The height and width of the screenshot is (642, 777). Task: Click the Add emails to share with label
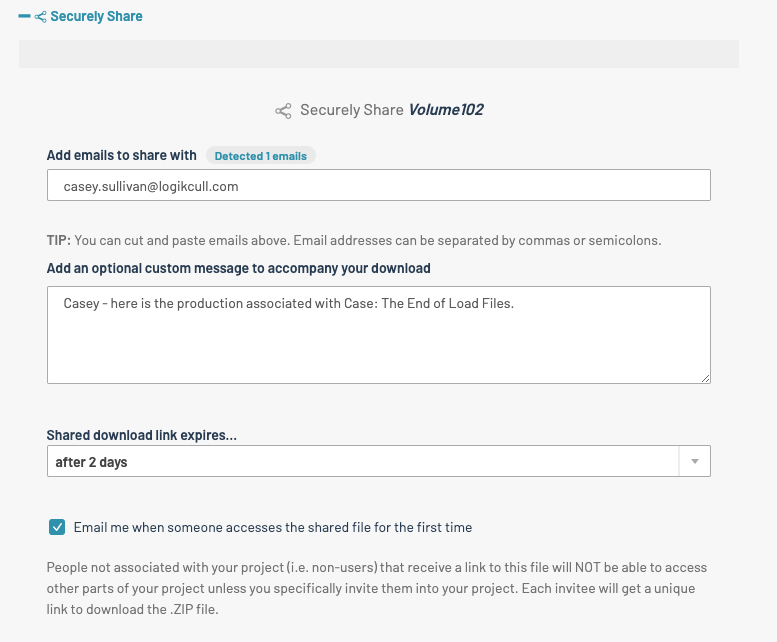122,156
